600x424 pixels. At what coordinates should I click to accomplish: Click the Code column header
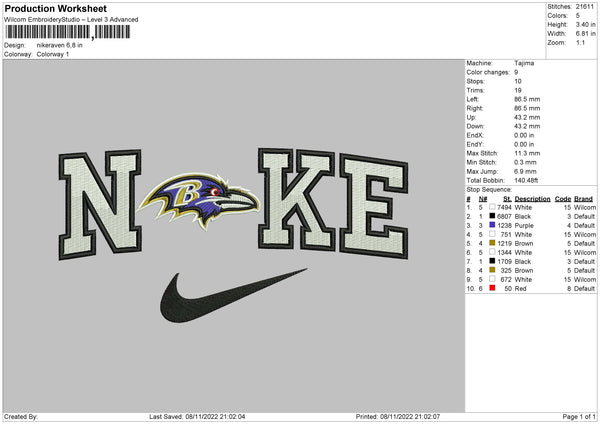[x=562, y=199]
